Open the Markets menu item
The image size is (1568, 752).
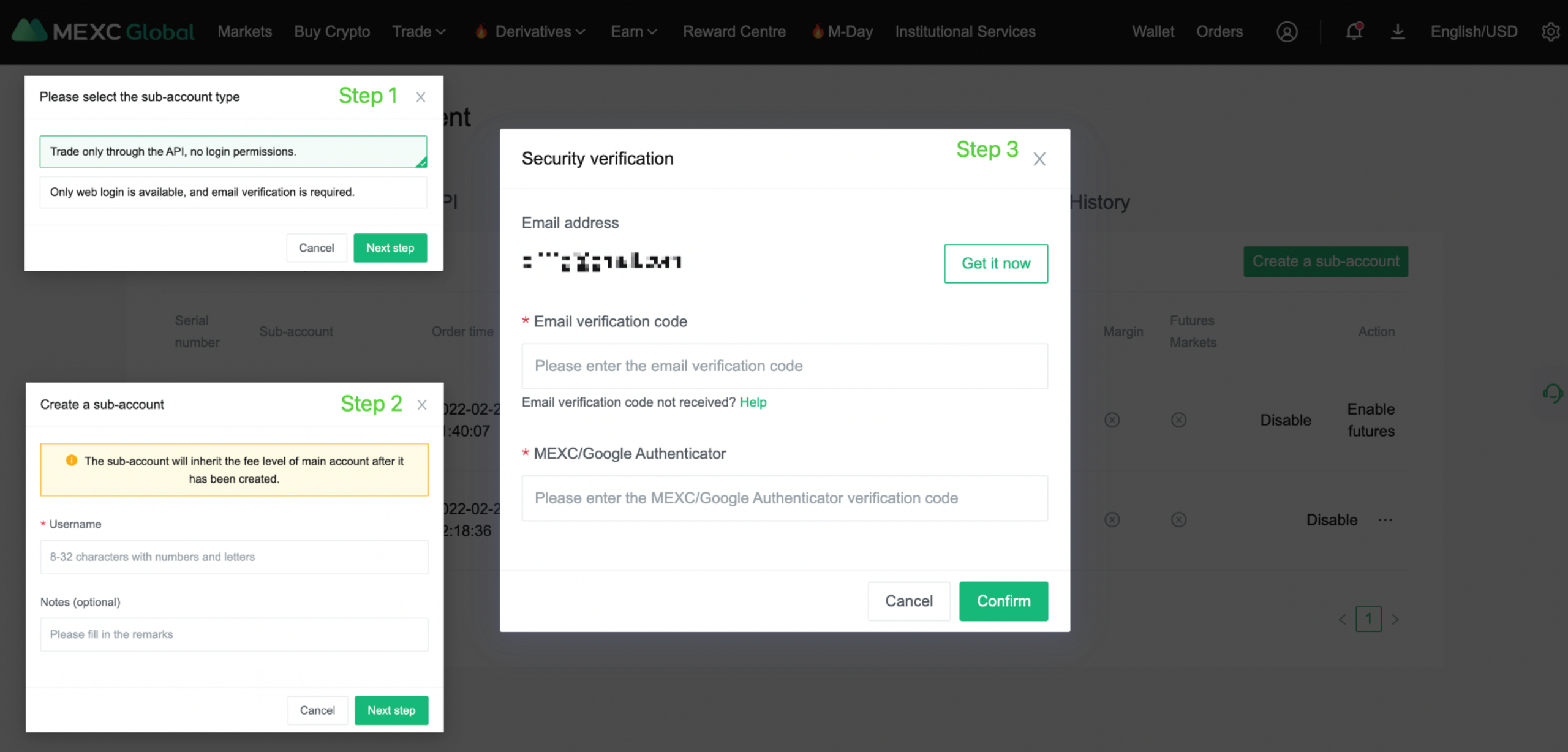(x=244, y=32)
